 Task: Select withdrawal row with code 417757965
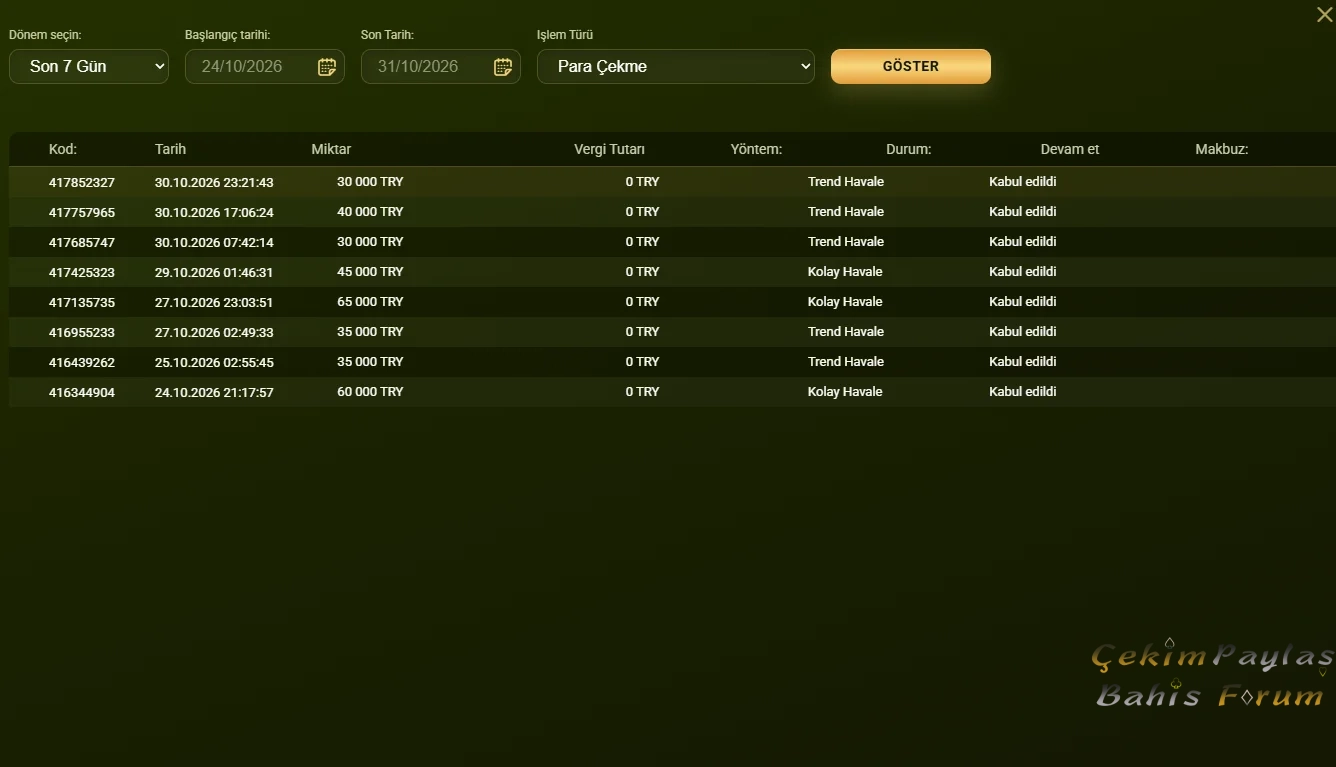click(x=672, y=212)
